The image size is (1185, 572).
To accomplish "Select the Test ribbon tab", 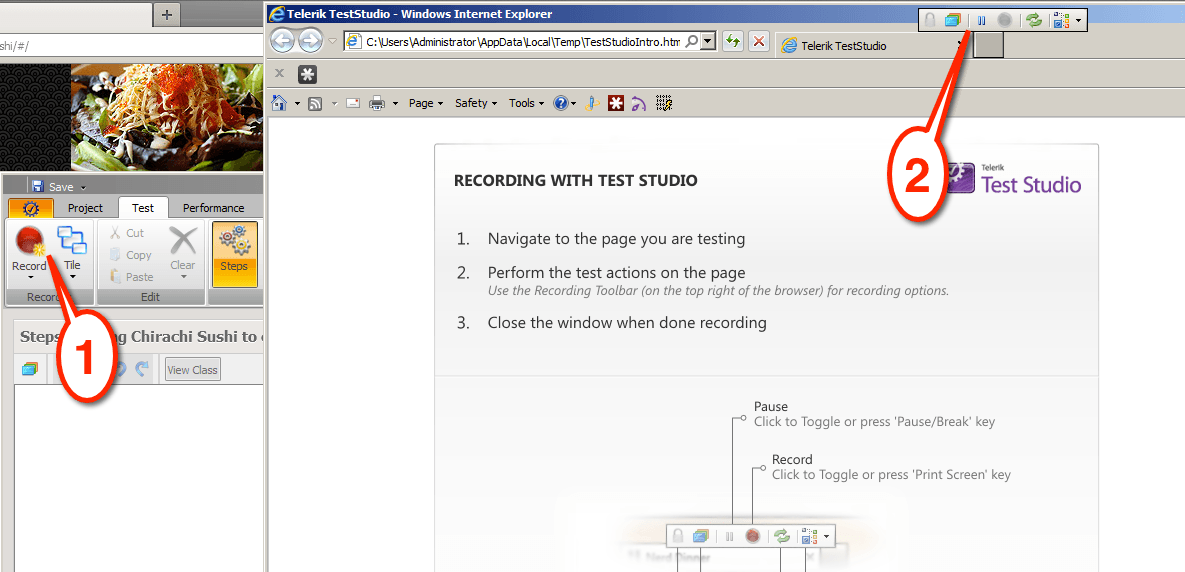I will pyautogui.click(x=143, y=208).
